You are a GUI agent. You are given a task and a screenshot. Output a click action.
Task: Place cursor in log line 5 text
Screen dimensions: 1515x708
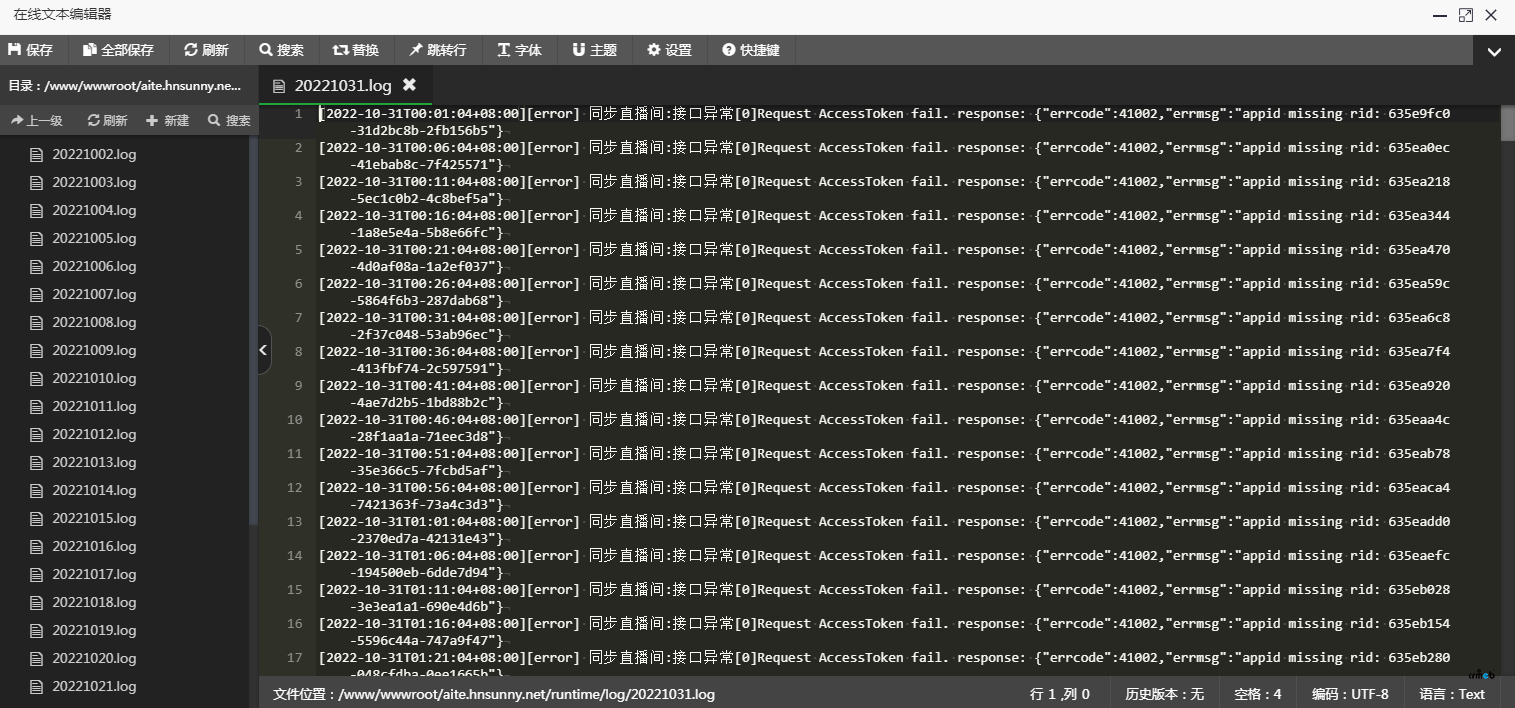(884, 258)
